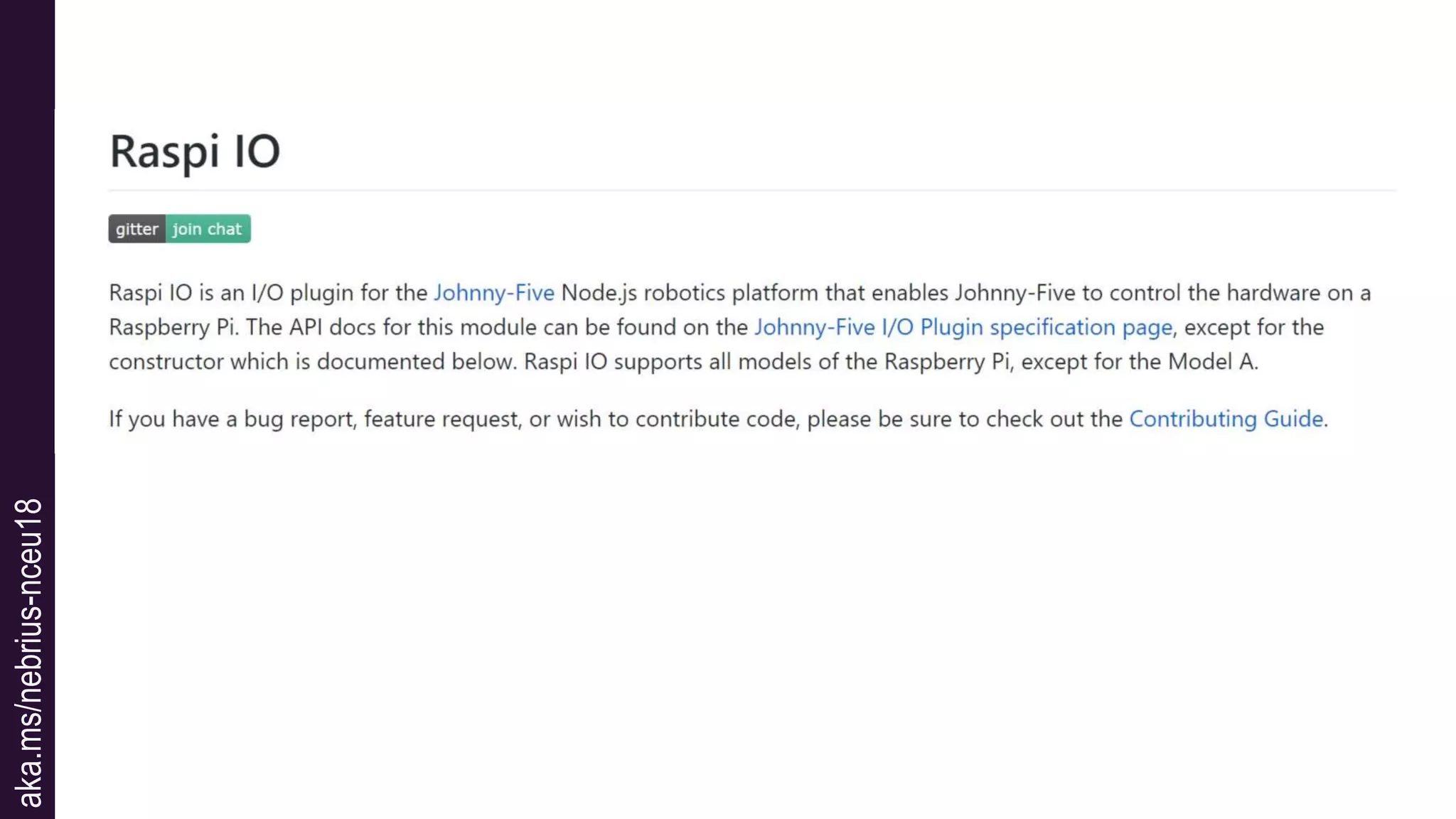The height and width of the screenshot is (819, 1456).
Task: Click 'constructor which is documented below' text
Action: pyautogui.click(x=311, y=362)
